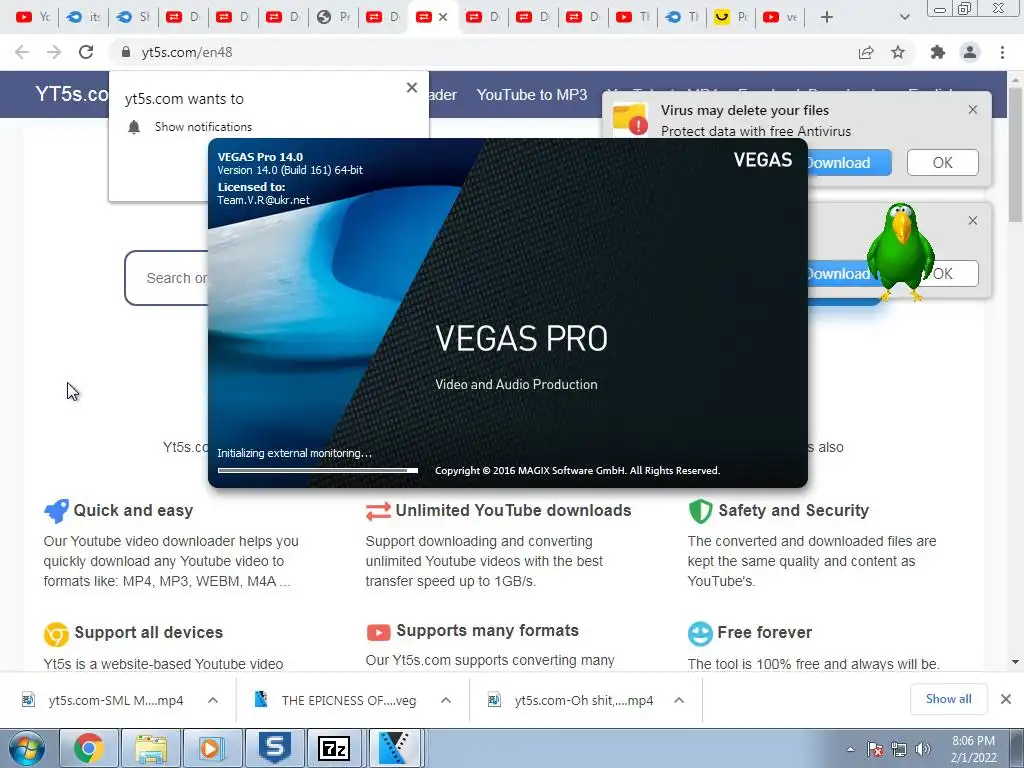Click the green shield Safety icon
The width and height of the screenshot is (1024, 768).
click(x=700, y=511)
